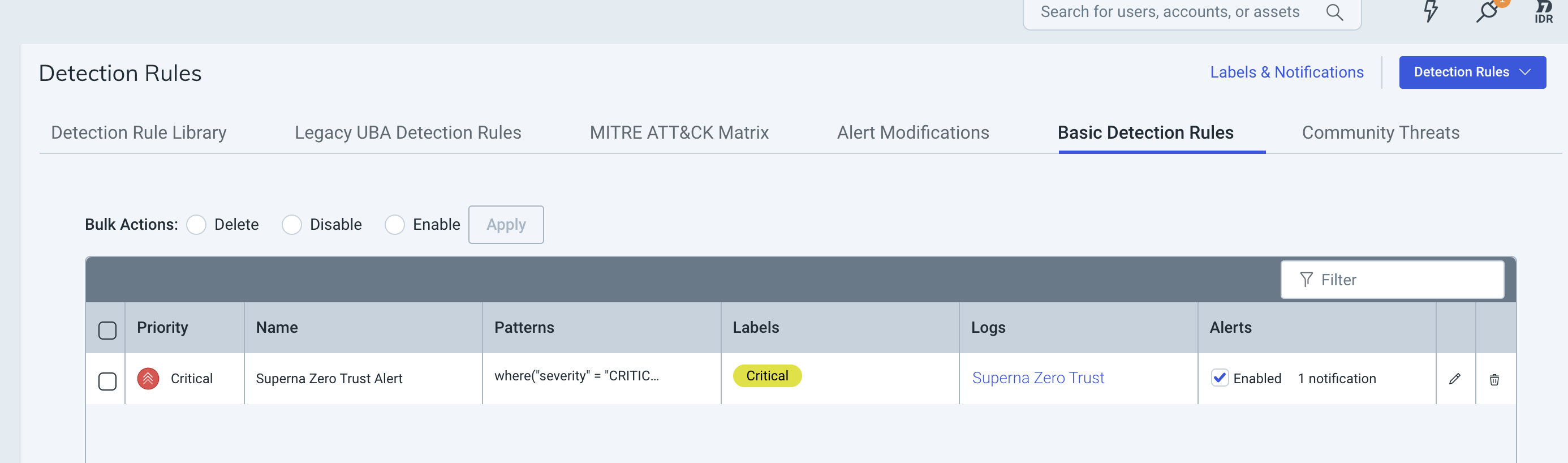Open the Detection Rules dropdown button
Screen dimensions: 1568x463
coord(1472,72)
